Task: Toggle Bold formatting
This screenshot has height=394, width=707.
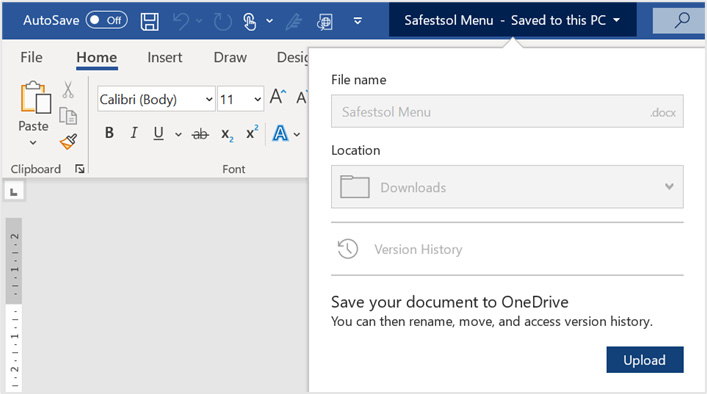Action: pyautogui.click(x=109, y=133)
